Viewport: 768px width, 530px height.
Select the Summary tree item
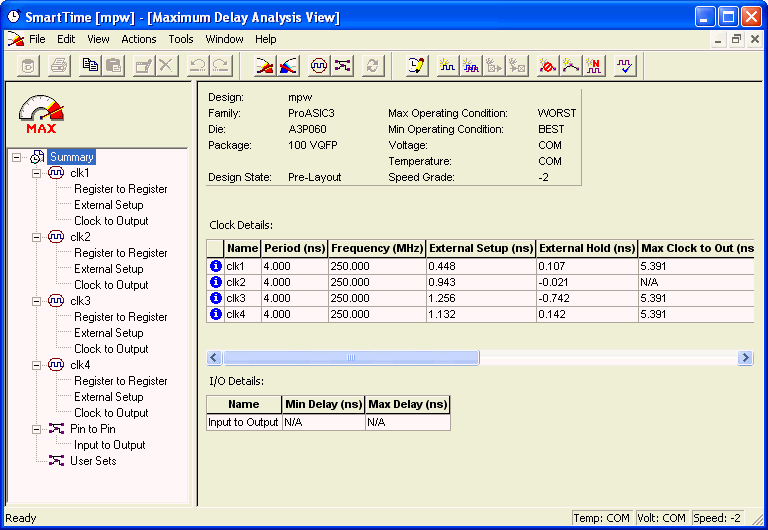click(72, 157)
